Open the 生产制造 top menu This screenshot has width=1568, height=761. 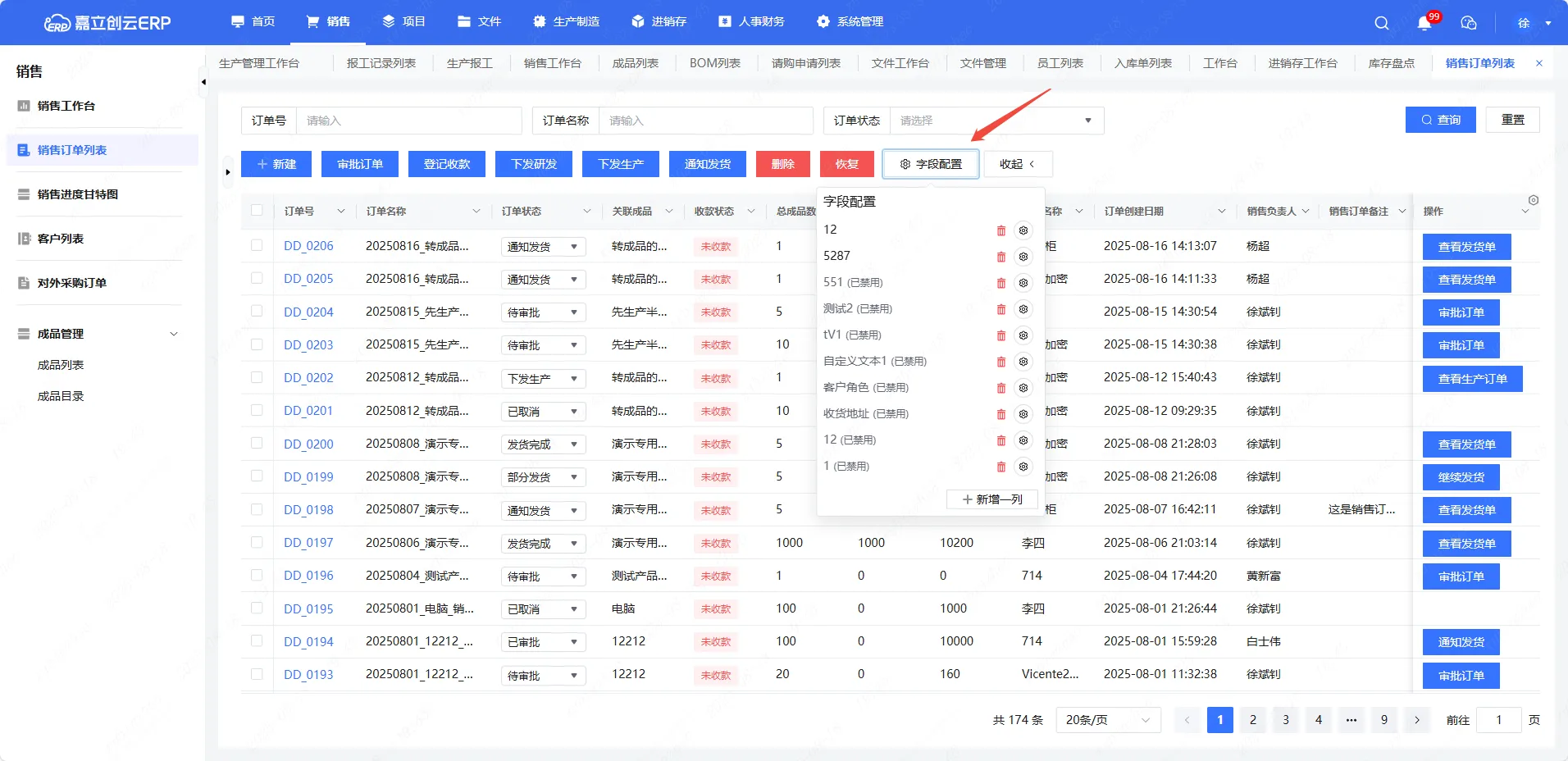[x=566, y=21]
